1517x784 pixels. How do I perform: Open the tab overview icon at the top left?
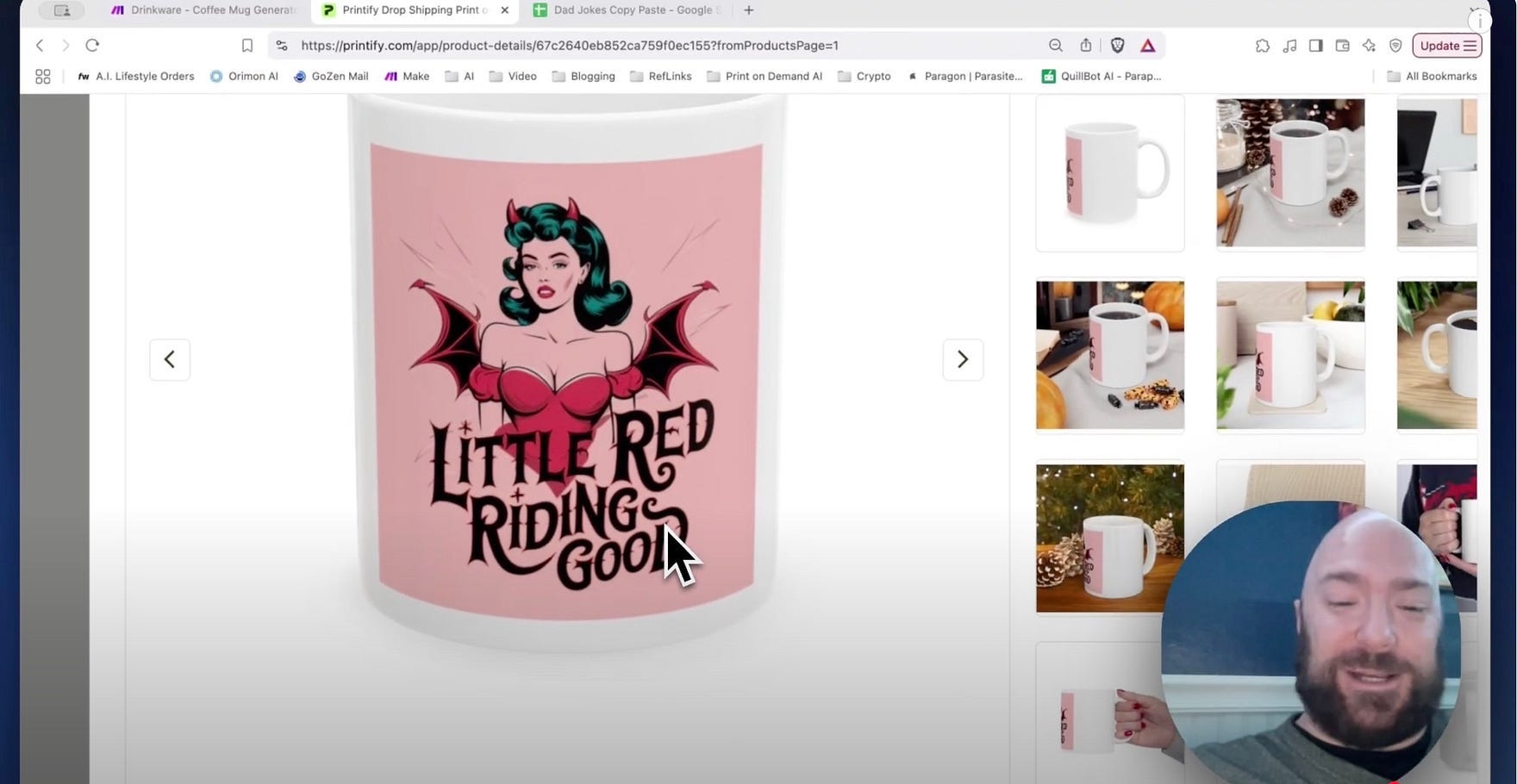coord(62,10)
